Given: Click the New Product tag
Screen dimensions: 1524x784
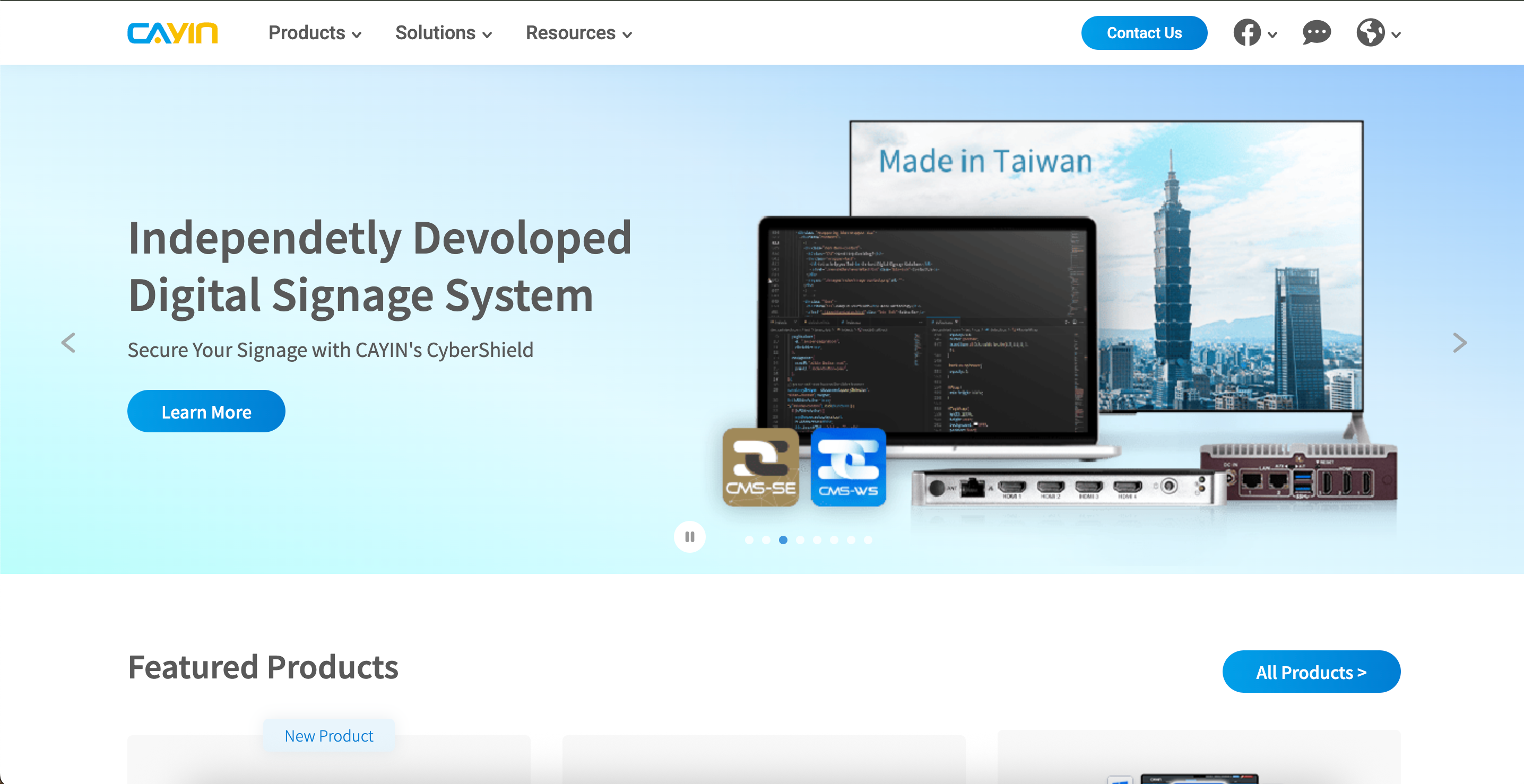Looking at the screenshot, I should (329, 736).
